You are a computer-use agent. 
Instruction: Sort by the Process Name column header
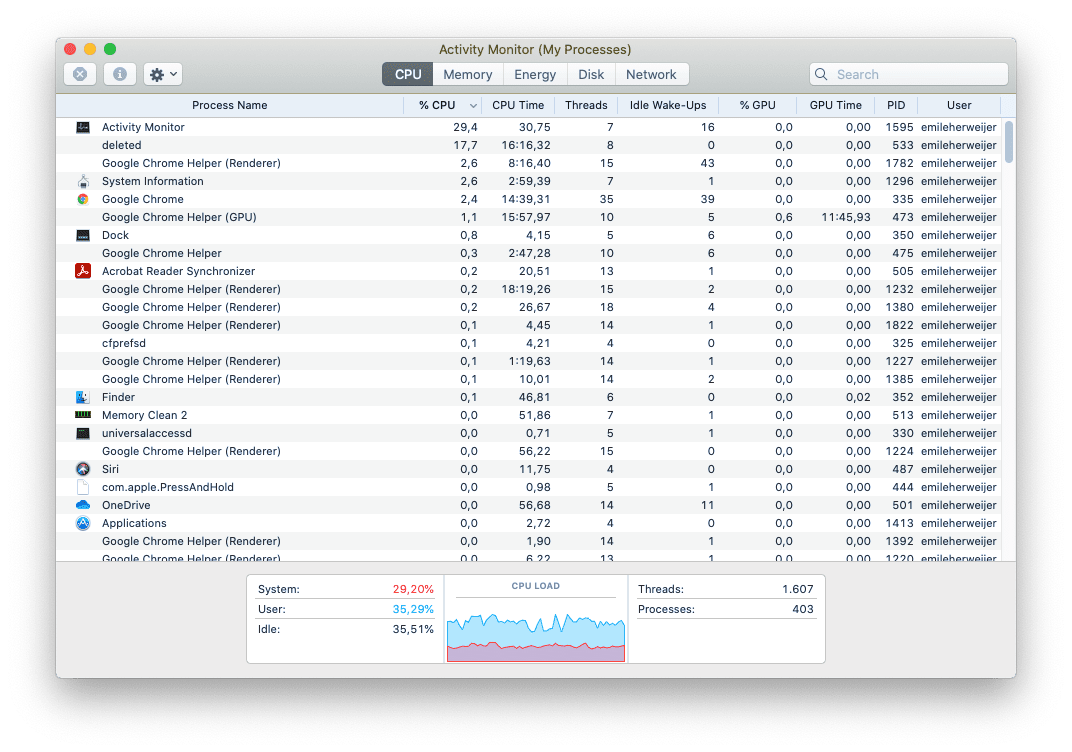pos(230,105)
